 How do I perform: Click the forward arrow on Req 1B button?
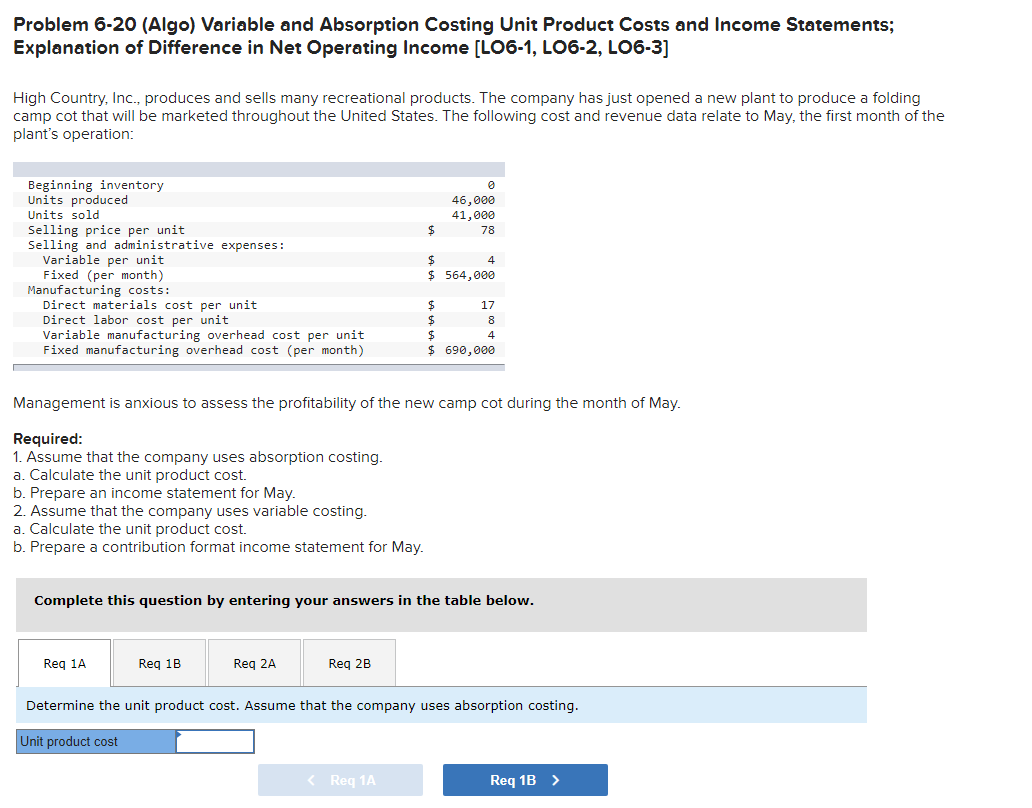(x=557, y=780)
